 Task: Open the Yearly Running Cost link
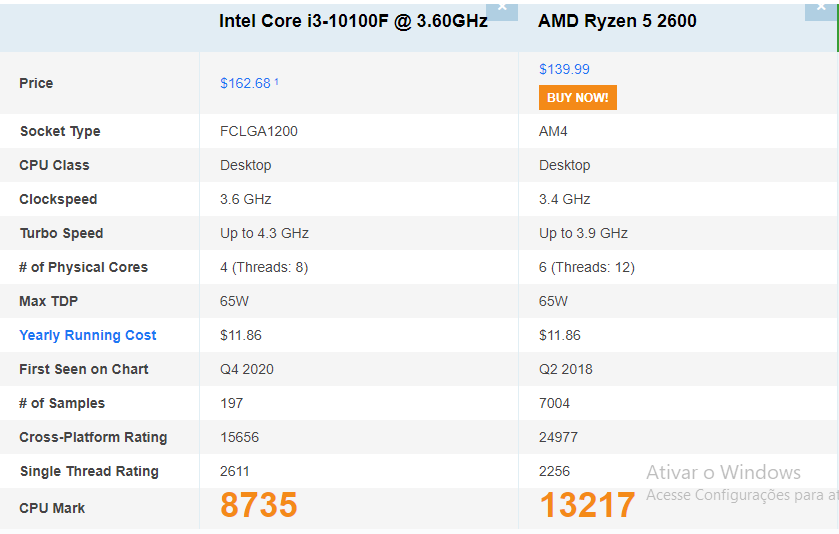click(x=88, y=335)
